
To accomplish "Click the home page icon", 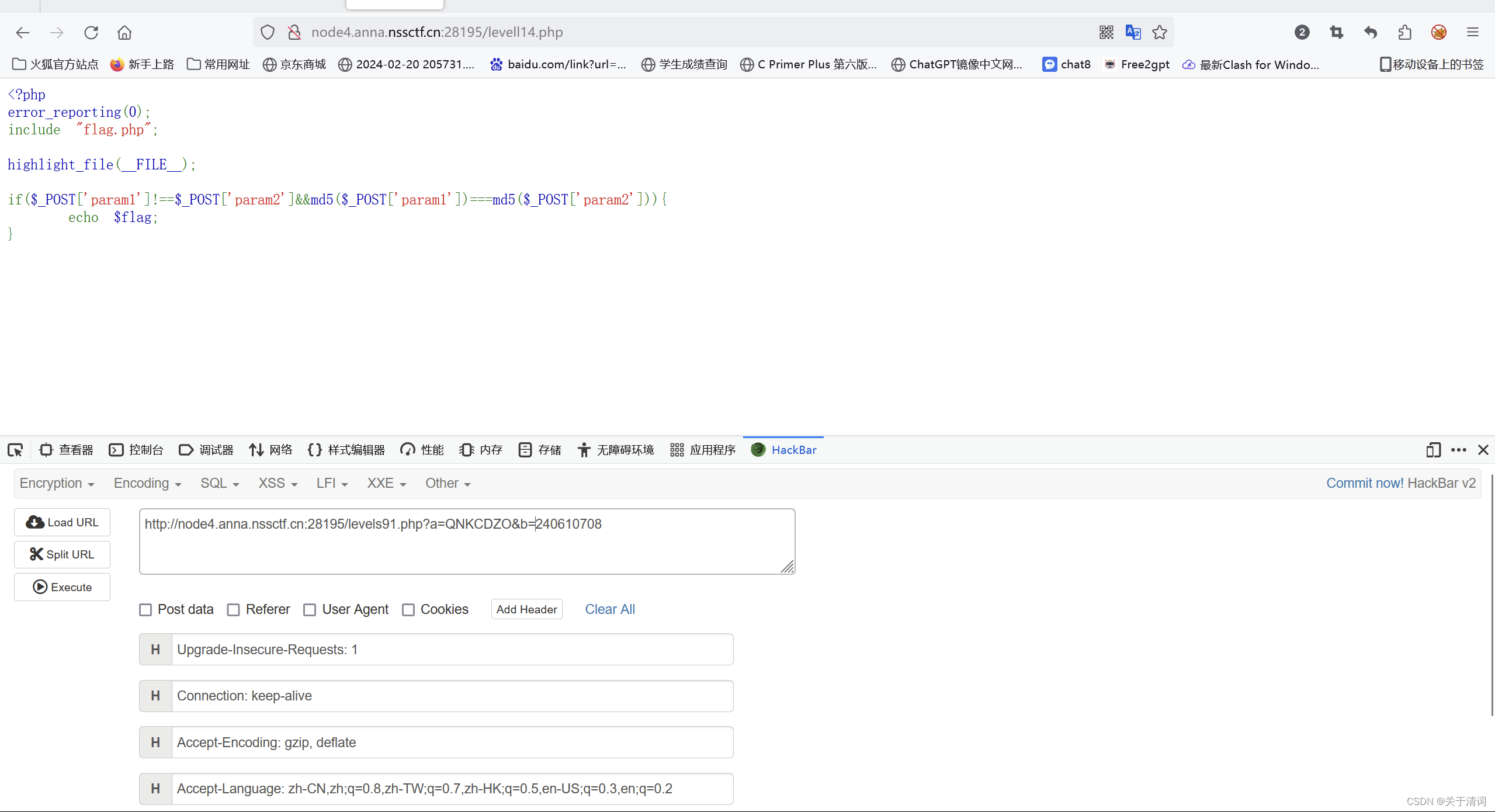I will 124,32.
